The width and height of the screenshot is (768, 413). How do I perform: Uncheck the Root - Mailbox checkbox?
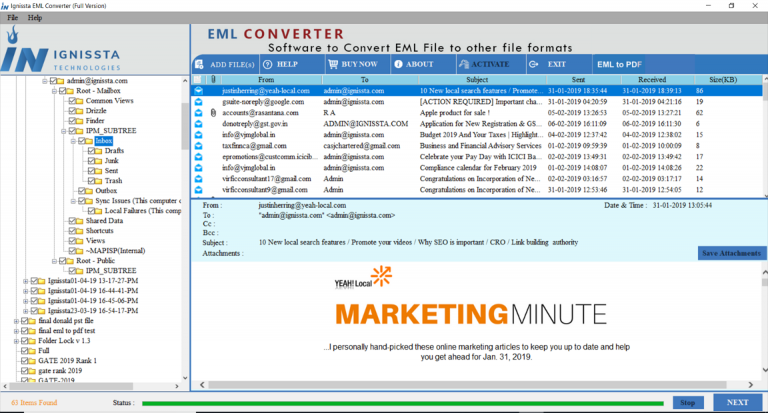click(63, 91)
